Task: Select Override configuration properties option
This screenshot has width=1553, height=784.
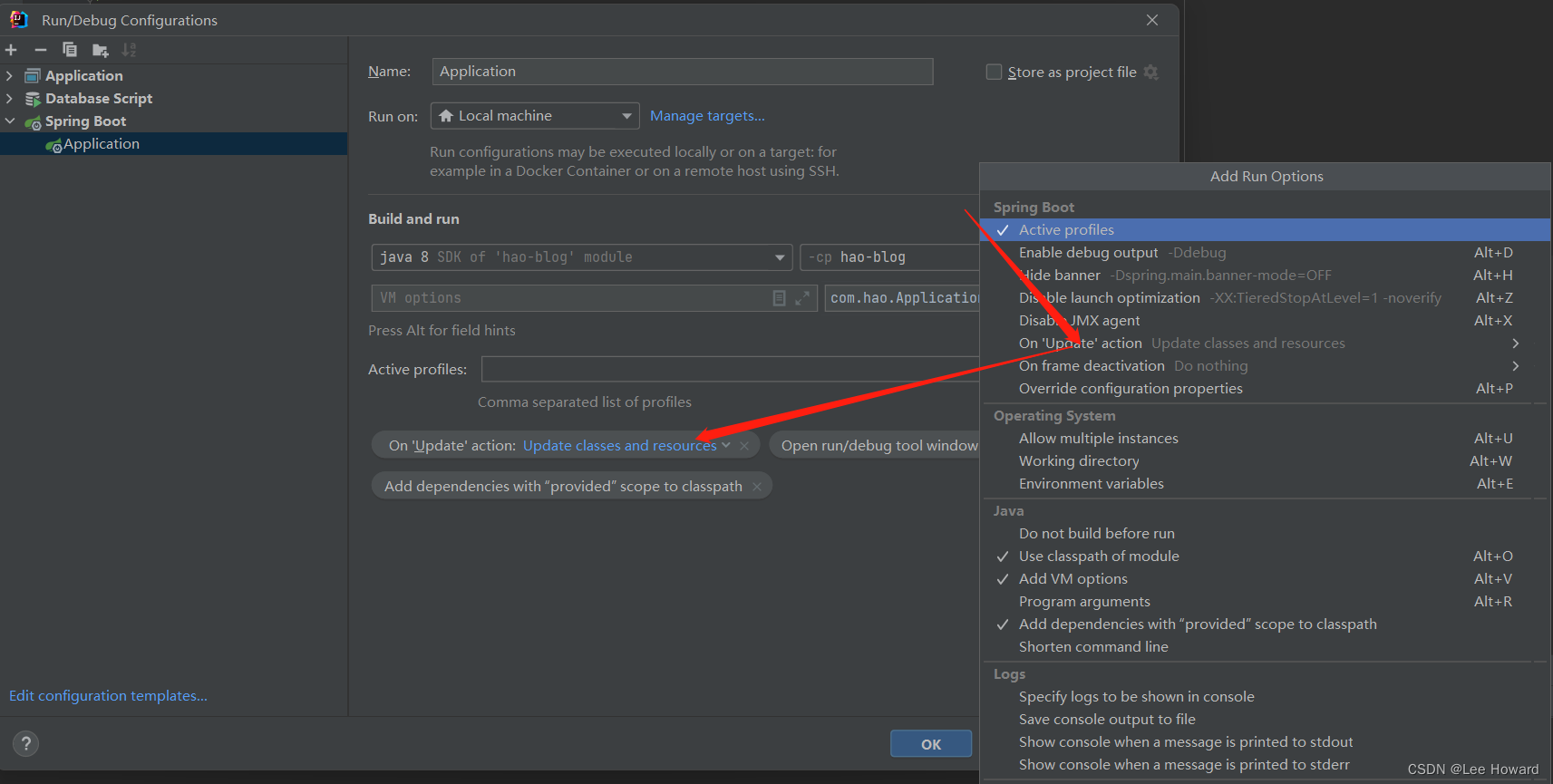Action: point(1266,389)
